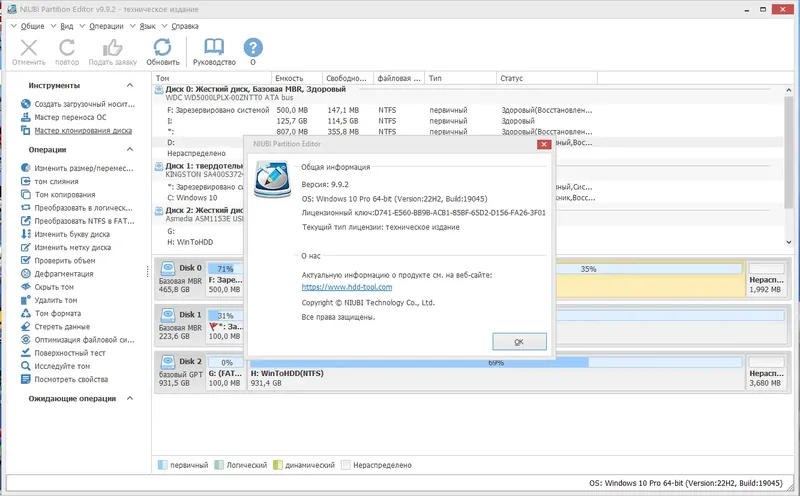Click the Apply (Подать заявку) thumbs-up icon
Screen dimensions: 800x496
112,48
